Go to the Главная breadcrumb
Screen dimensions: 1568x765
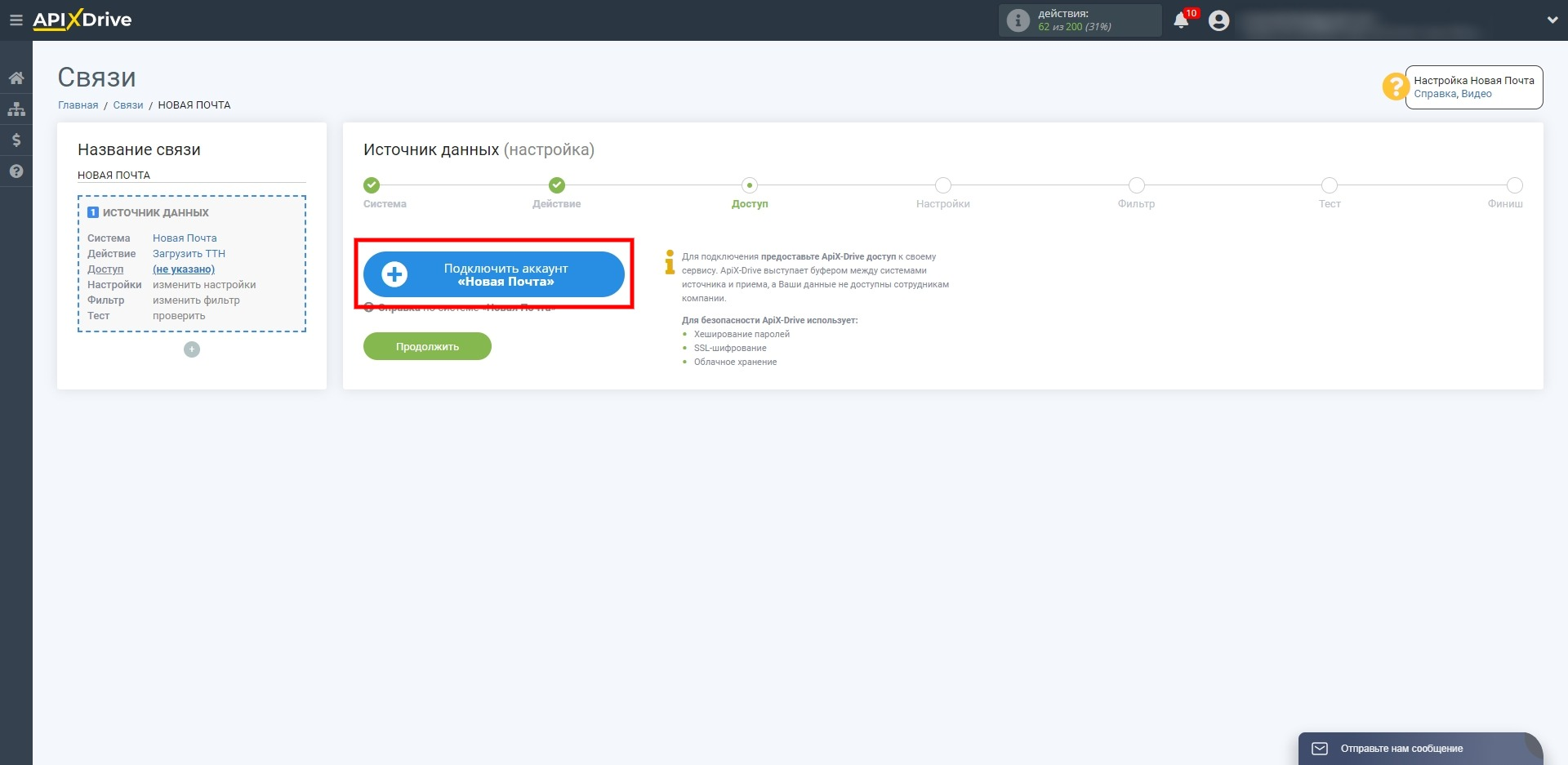pyautogui.click(x=78, y=105)
